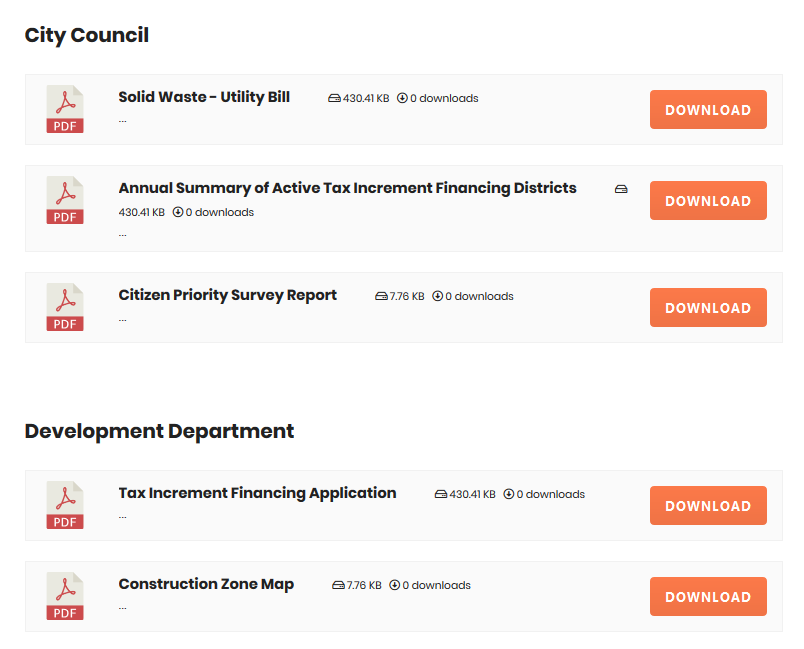Click the download count icon for Construction Zone Map
Viewport: 804px width, 649px height.
pyautogui.click(x=394, y=585)
